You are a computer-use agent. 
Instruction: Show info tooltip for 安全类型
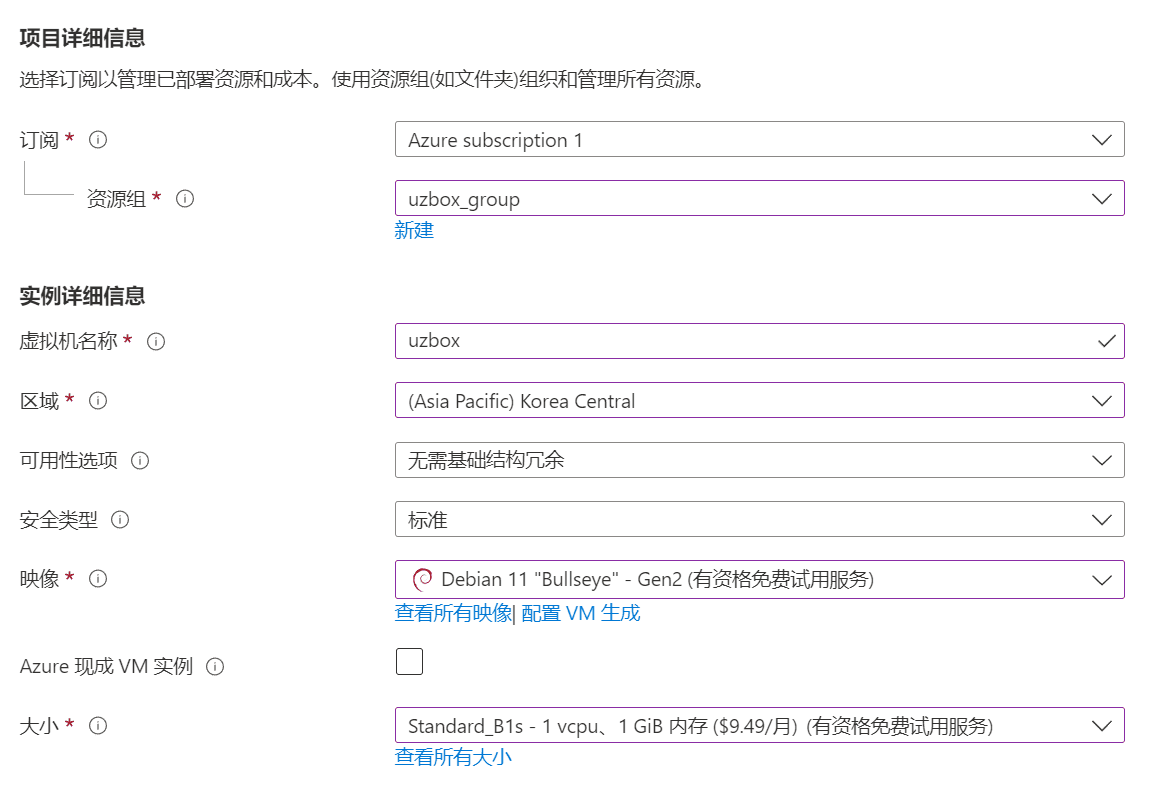tap(120, 520)
